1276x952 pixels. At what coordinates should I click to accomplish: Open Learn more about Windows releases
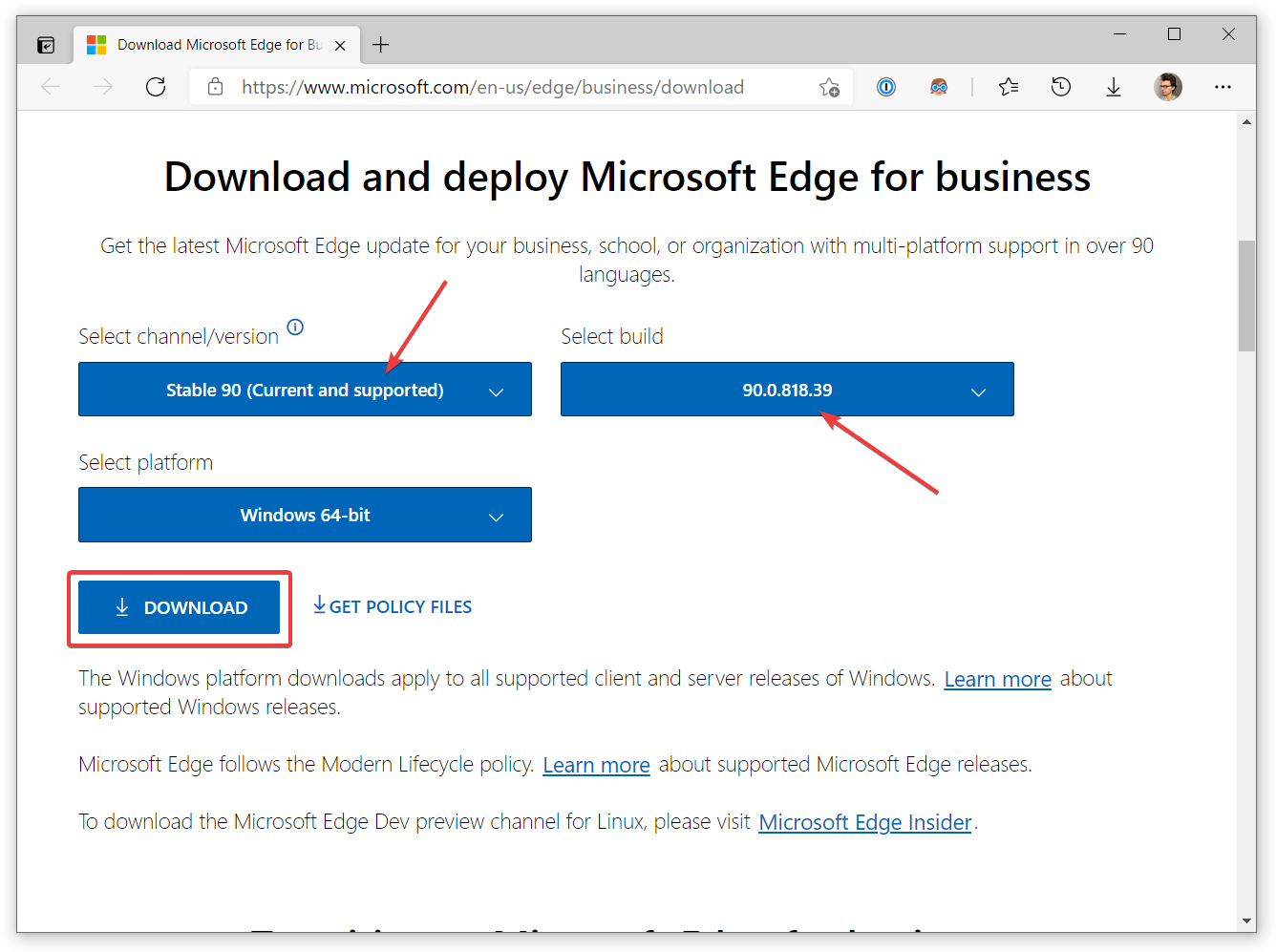tap(997, 679)
